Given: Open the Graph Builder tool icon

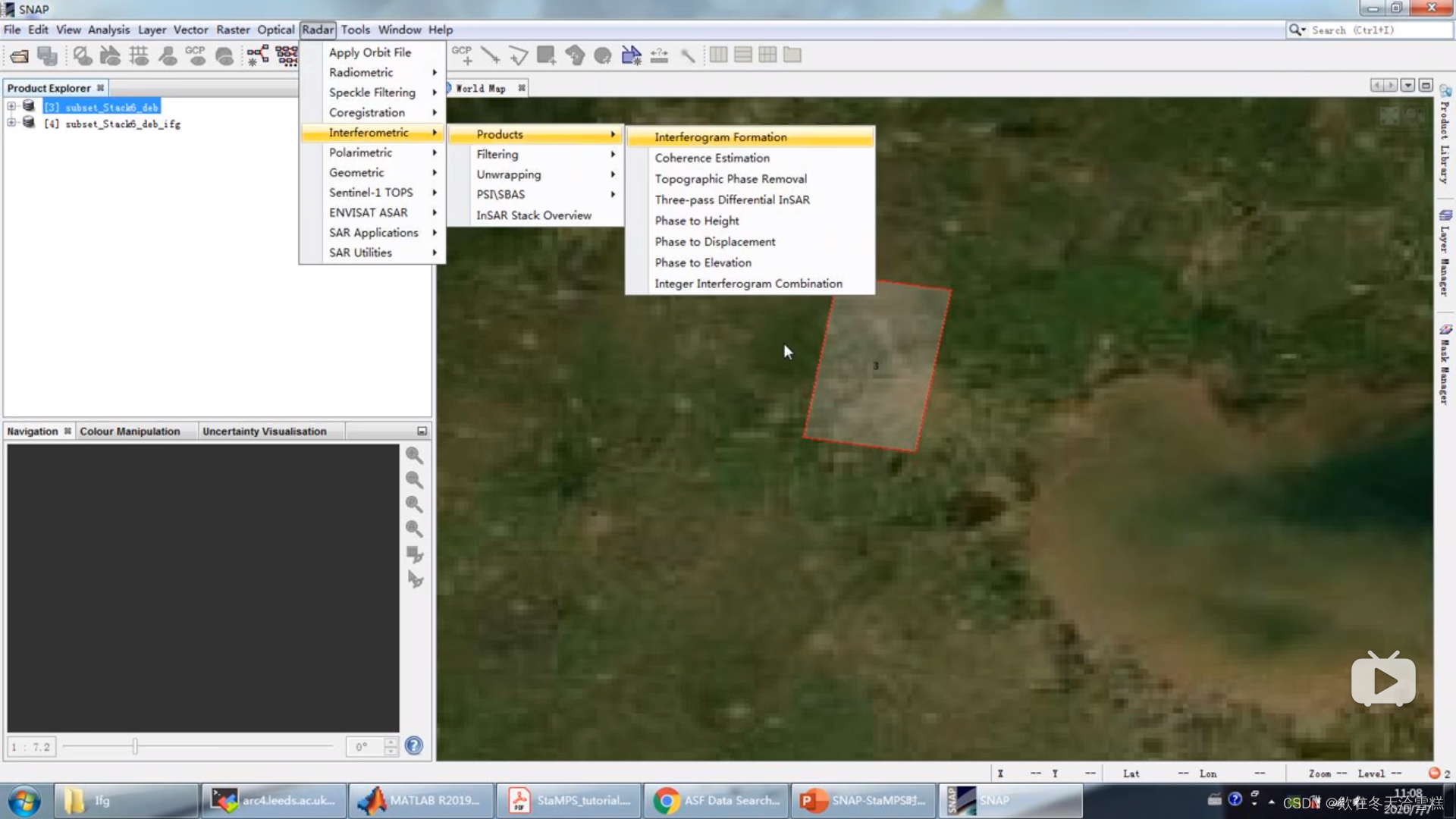Looking at the screenshot, I should [x=257, y=55].
